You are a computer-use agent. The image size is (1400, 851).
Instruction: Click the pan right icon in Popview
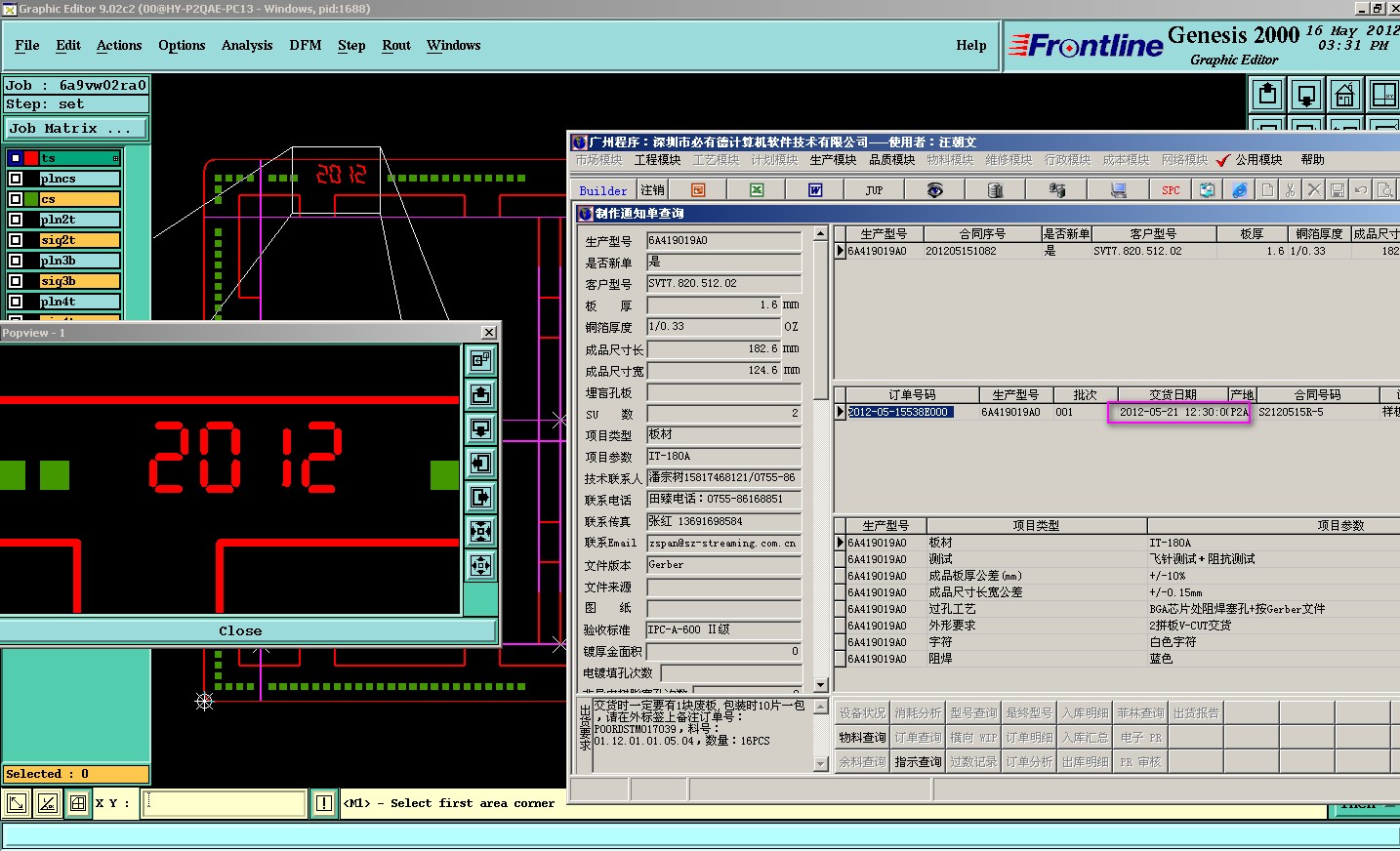[480, 497]
